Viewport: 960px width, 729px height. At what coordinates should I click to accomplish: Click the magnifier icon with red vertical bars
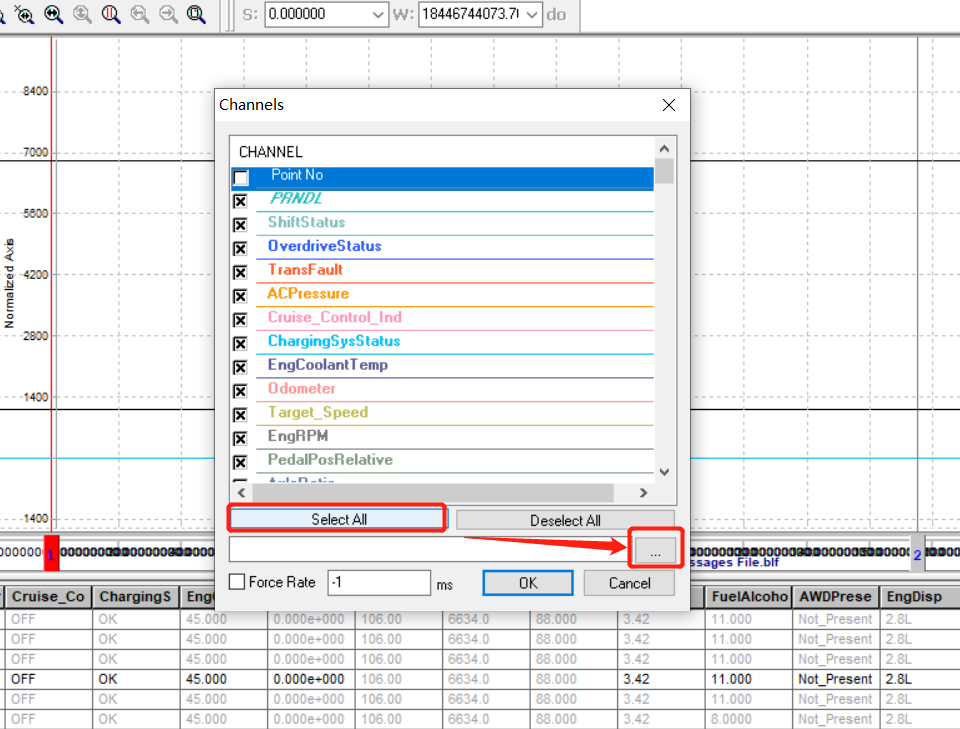click(x=111, y=13)
